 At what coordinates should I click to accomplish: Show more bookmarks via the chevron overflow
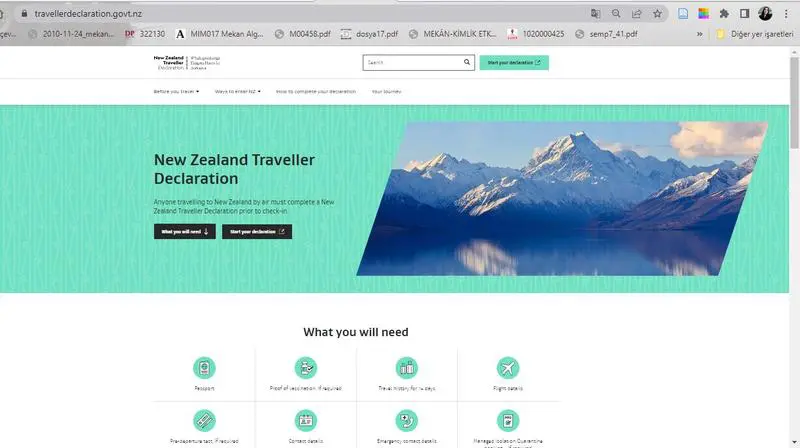coord(699,34)
